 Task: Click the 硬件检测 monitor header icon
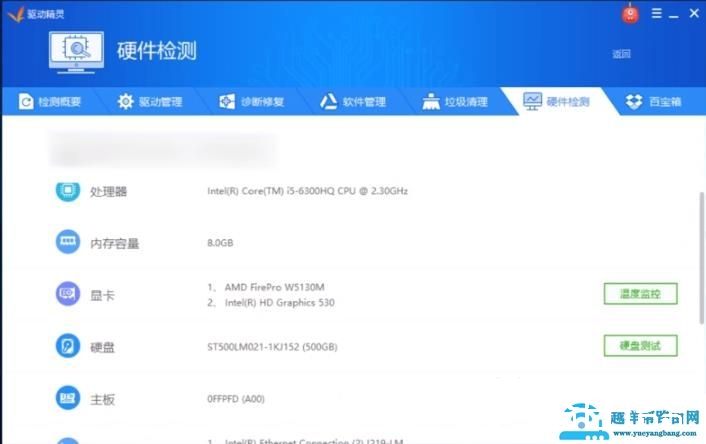point(76,52)
